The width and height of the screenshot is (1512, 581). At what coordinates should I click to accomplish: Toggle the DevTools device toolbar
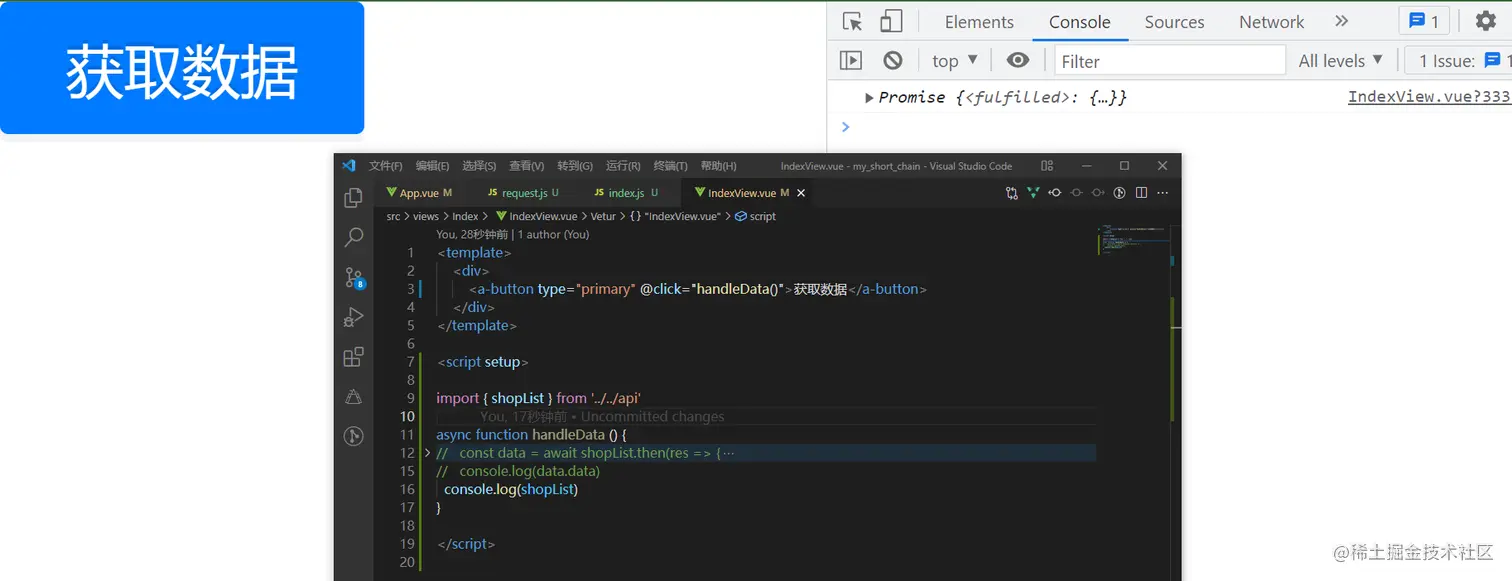click(890, 22)
